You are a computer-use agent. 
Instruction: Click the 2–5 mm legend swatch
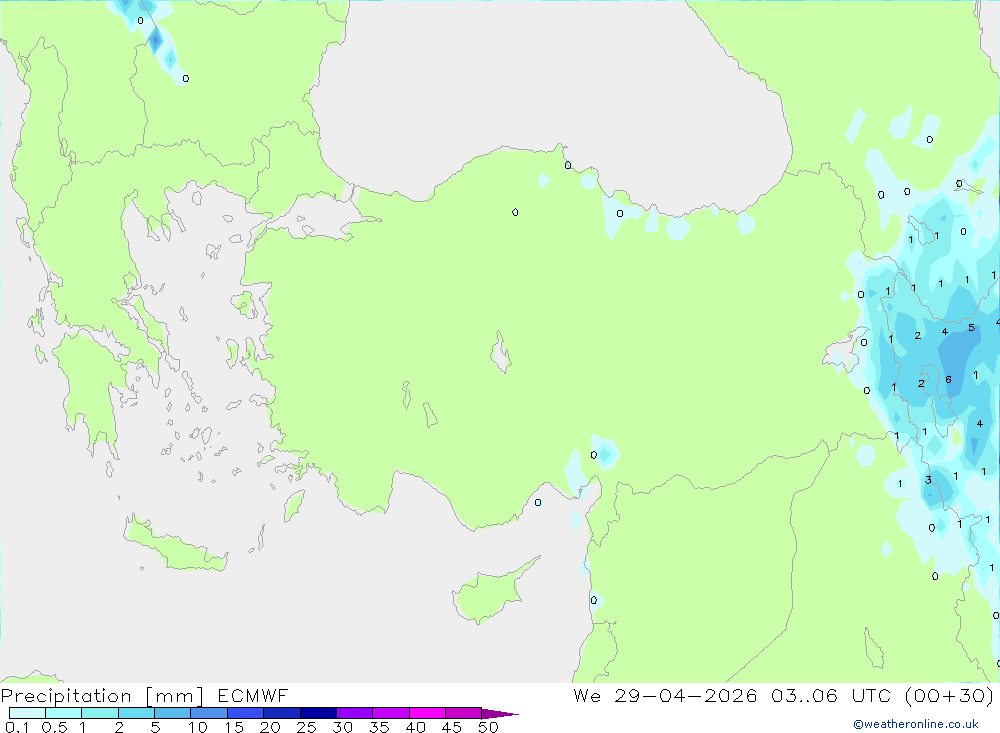pos(136,713)
